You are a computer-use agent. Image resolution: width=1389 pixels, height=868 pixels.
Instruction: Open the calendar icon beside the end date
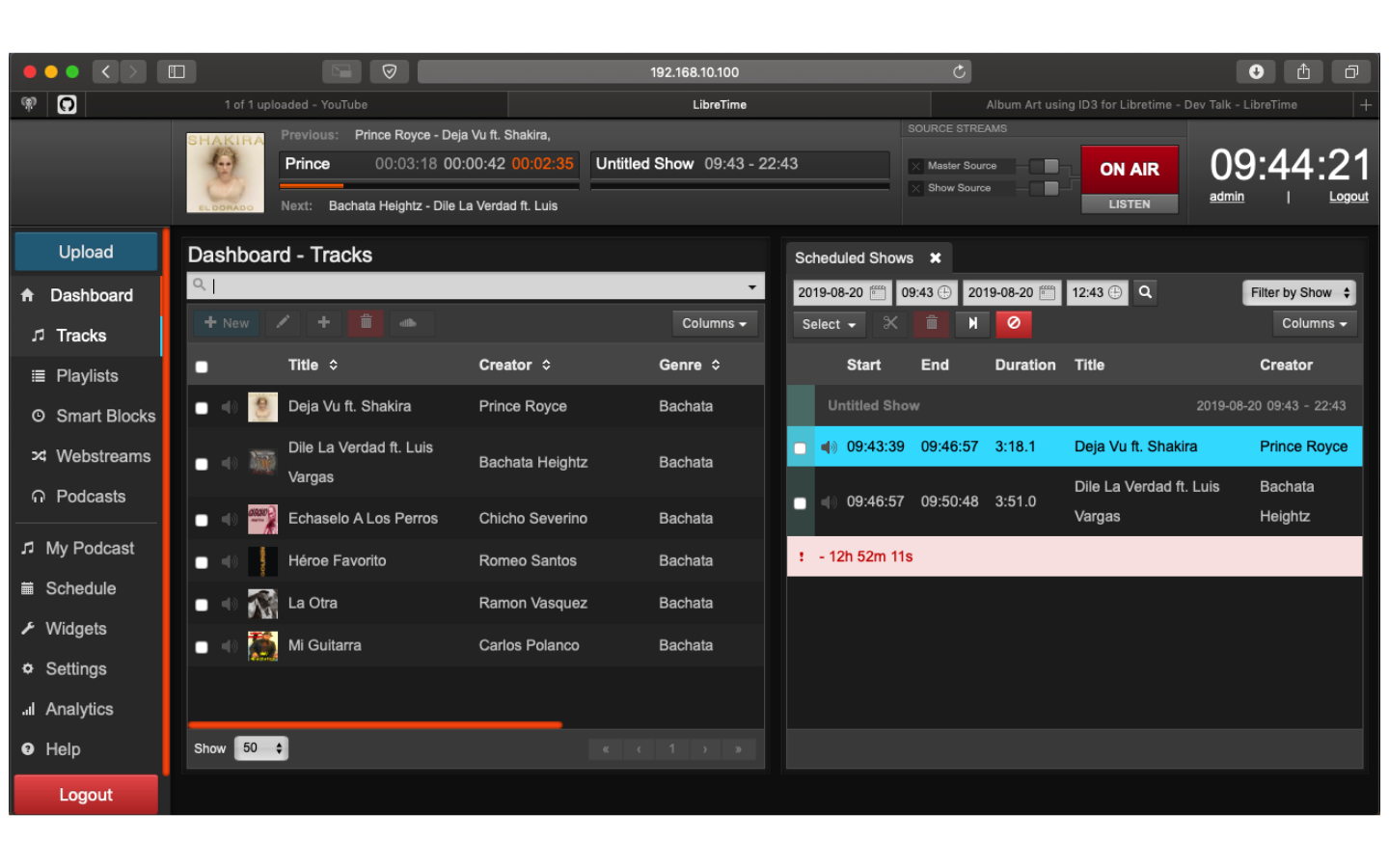(x=1048, y=292)
